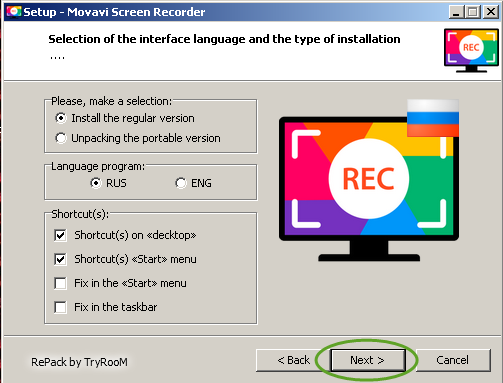Click the RePack by TryRooM text

tap(79, 362)
